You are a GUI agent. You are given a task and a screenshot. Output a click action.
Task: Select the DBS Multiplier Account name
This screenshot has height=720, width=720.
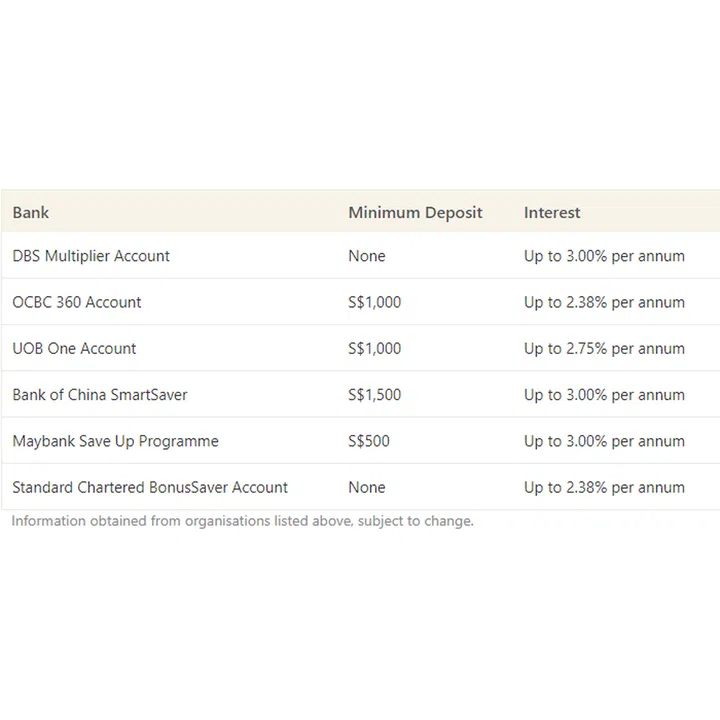click(91, 256)
